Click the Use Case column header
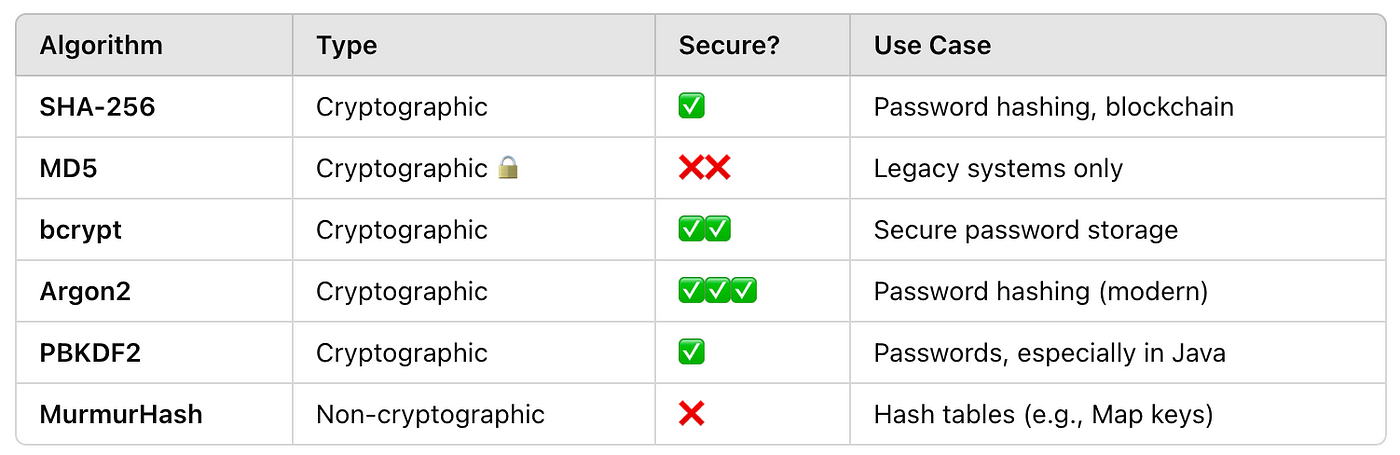1400x455 pixels. tap(932, 45)
